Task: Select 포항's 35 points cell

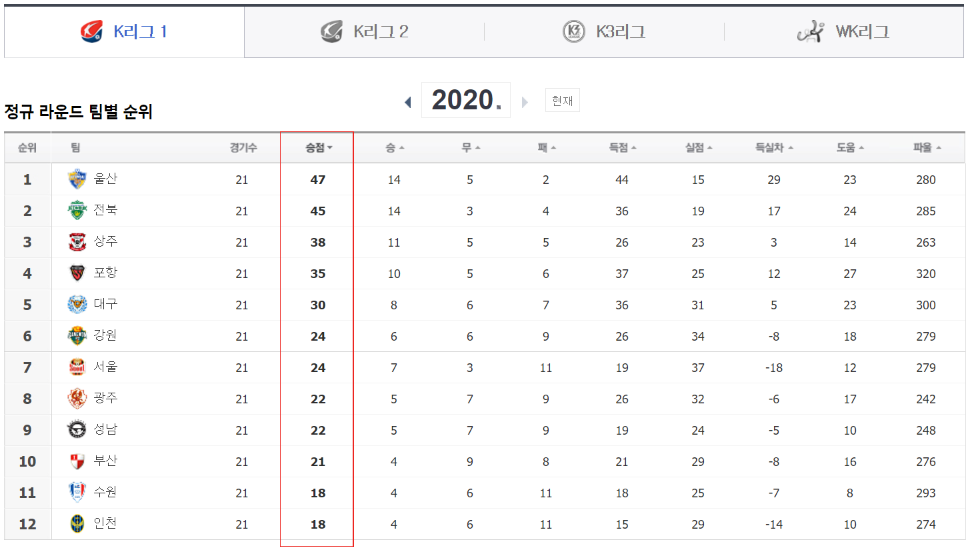Action: (x=318, y=274)
